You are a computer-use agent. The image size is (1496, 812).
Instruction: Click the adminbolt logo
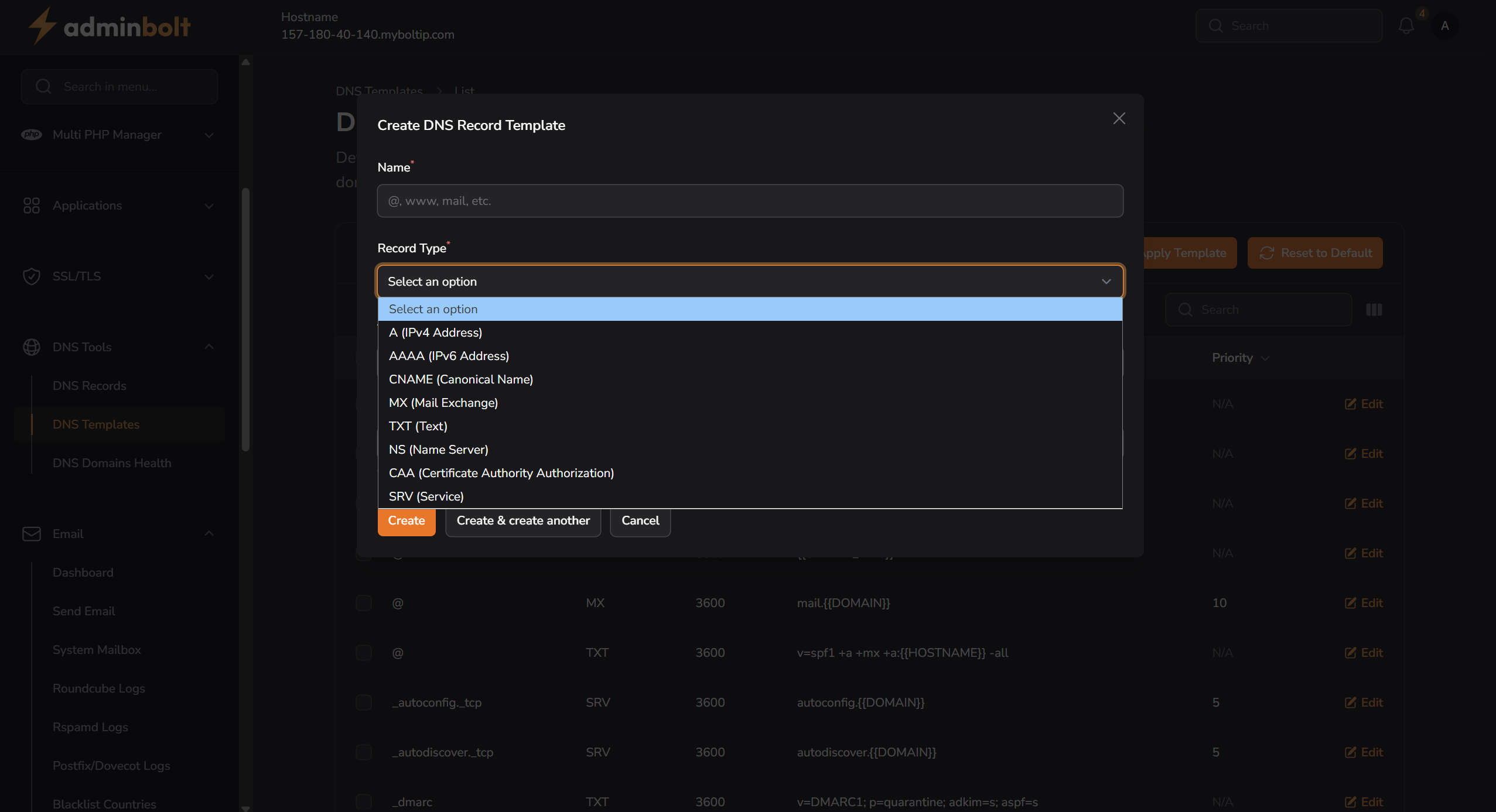click(x=109, y=25)
